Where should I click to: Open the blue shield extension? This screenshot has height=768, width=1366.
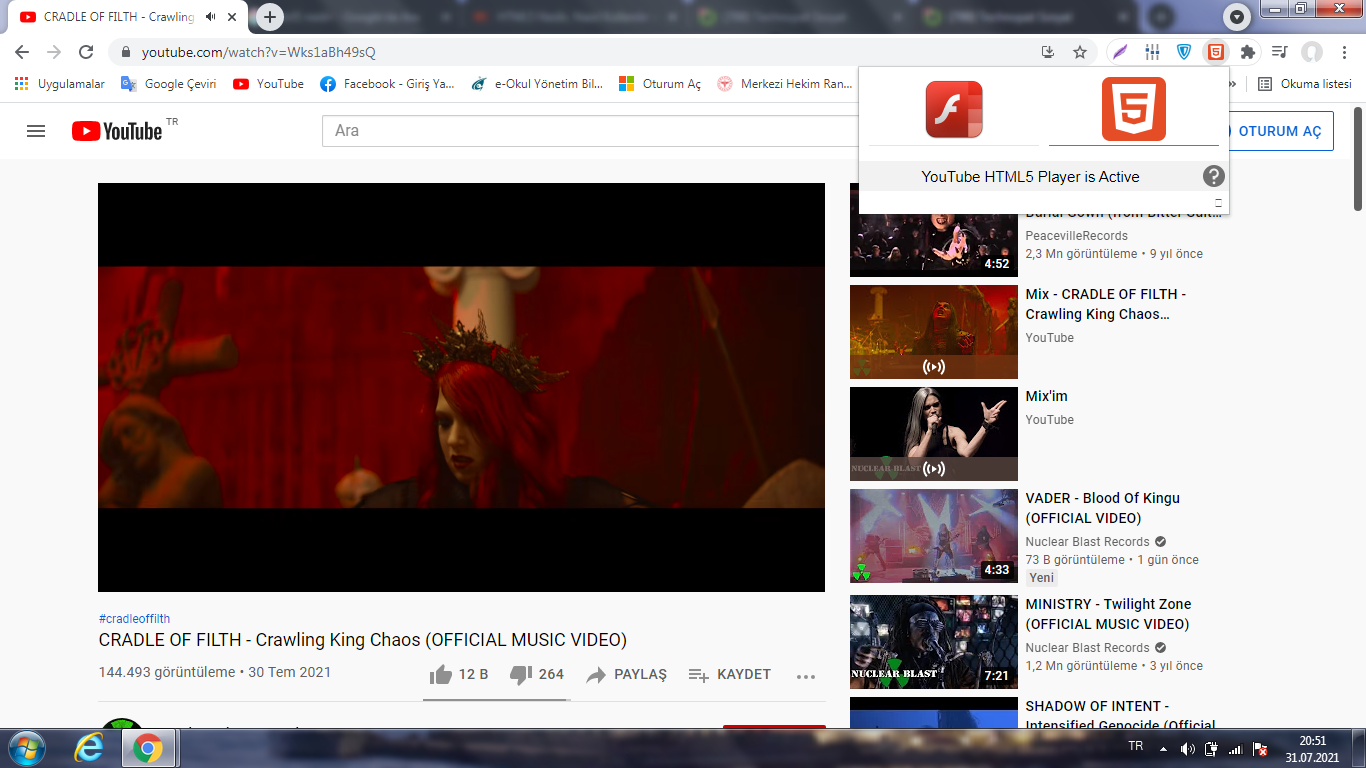pos(1184,52)
